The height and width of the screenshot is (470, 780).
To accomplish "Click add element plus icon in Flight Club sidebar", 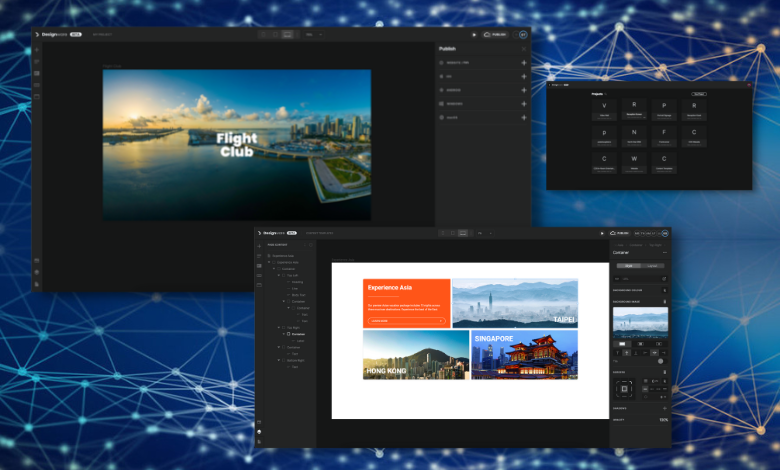I will (37, 50).
